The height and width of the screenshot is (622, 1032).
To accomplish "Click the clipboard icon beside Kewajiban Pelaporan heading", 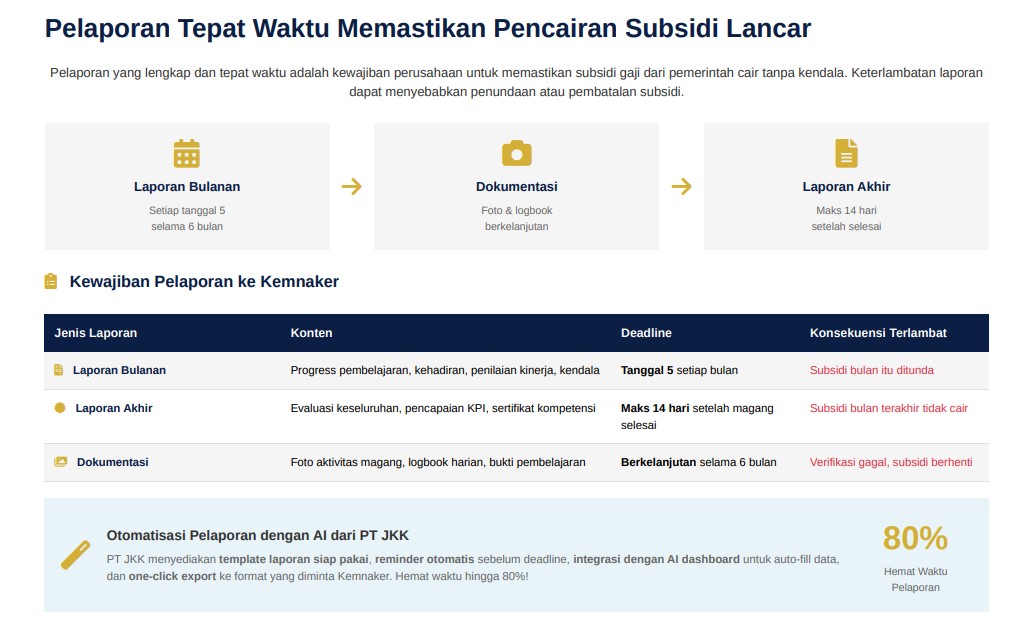I will point(51,282).
